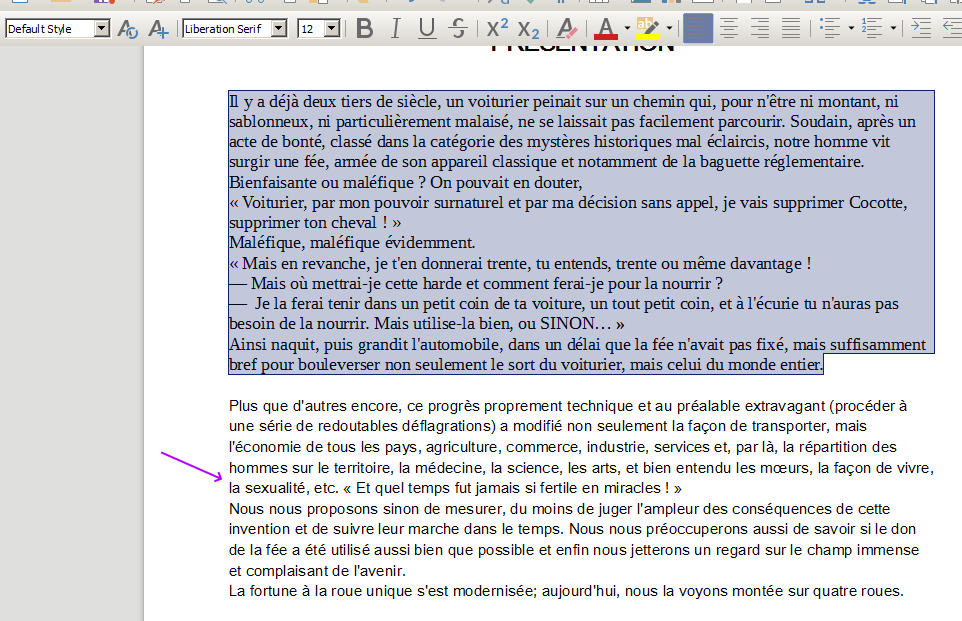The image size is (962, 621).
Task: Open bullet list style dropdown
Action: coord(851,29)
